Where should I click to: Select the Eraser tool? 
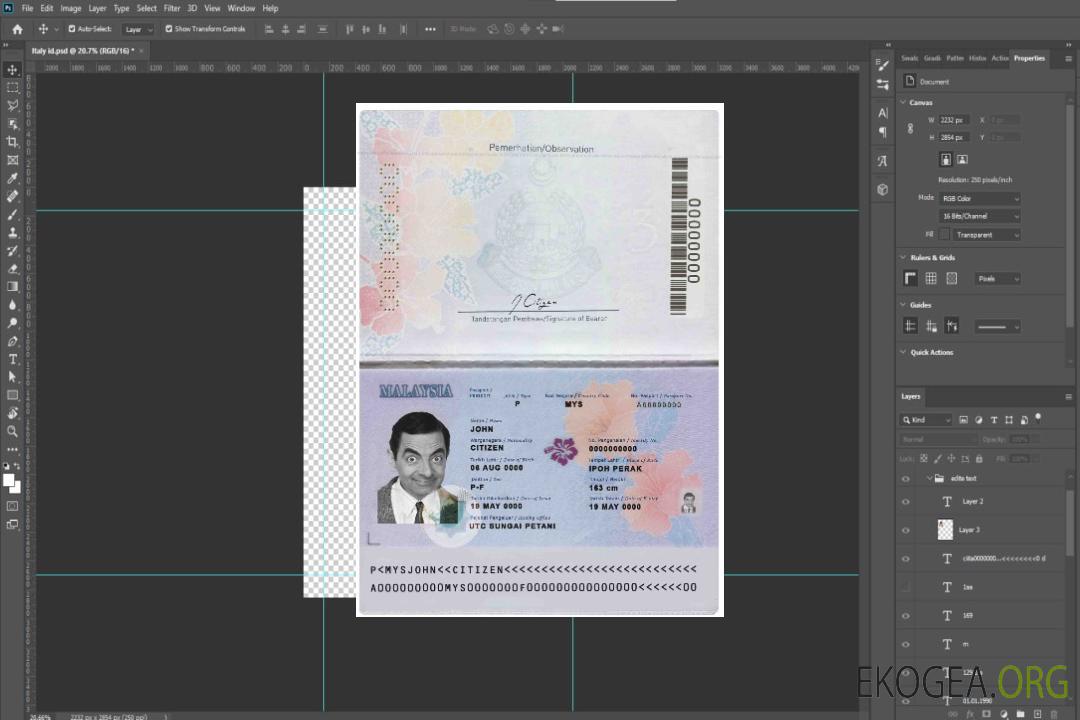tap(12, 269)
